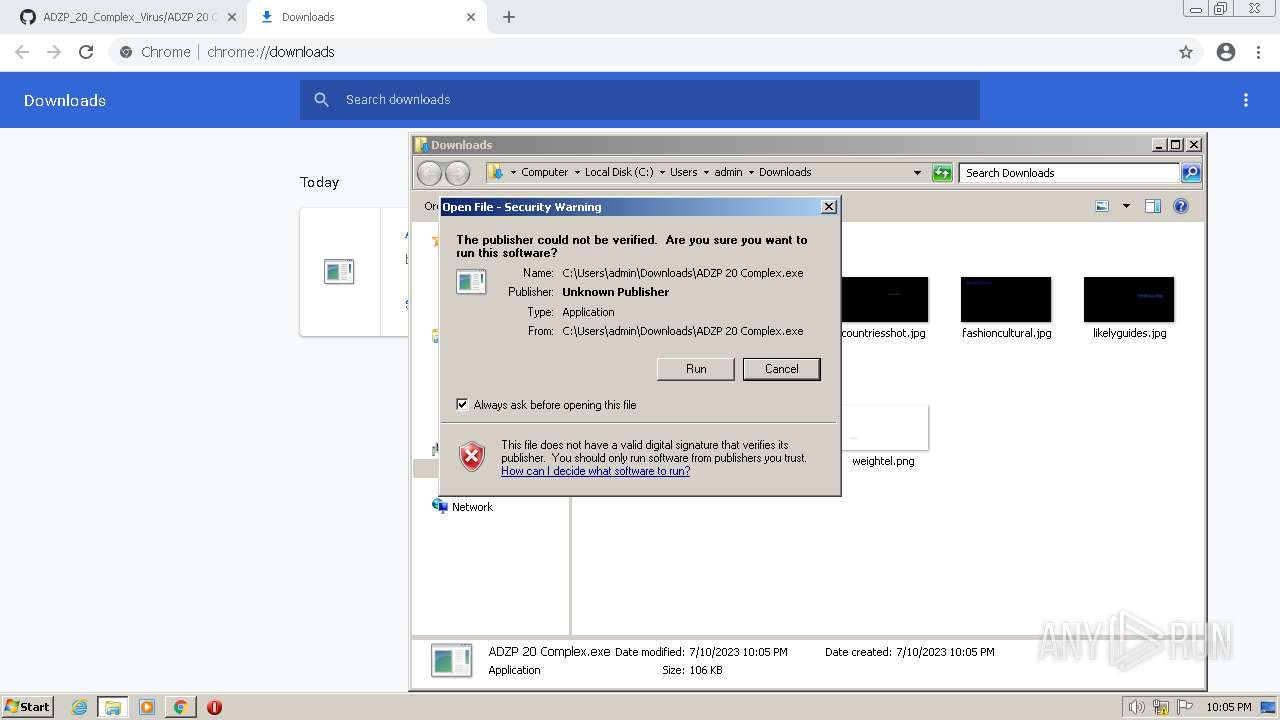Select Network in Explorer navigation pane
Image resolution: width=1280 pixels, height=720 pixels.
click(x=472, y=507)
